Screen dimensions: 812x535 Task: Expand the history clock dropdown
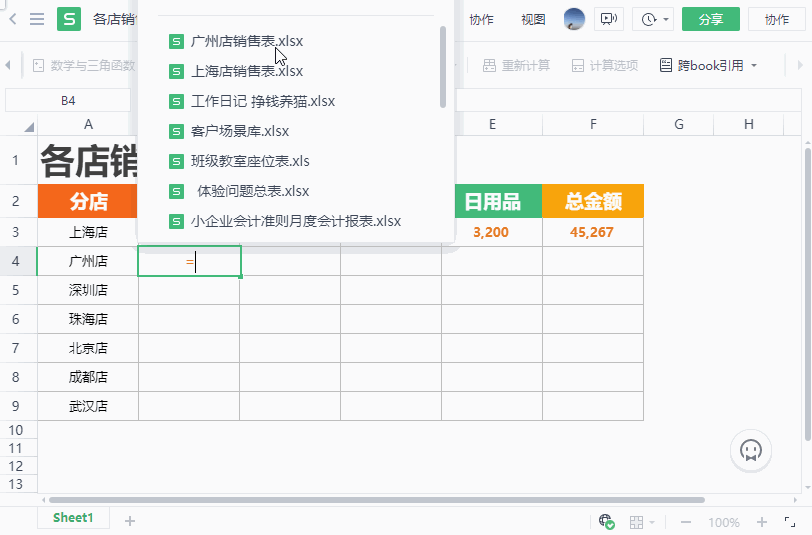pos(653,19)
